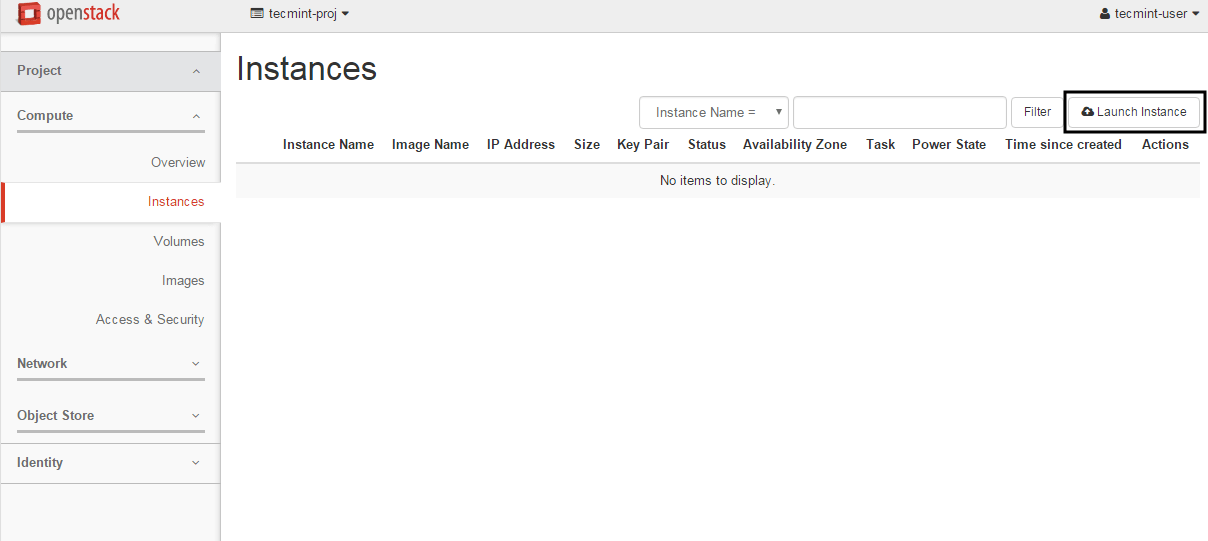Open the tecmint-proj project dropdown
1208x541 pixels.
[300, 14]
